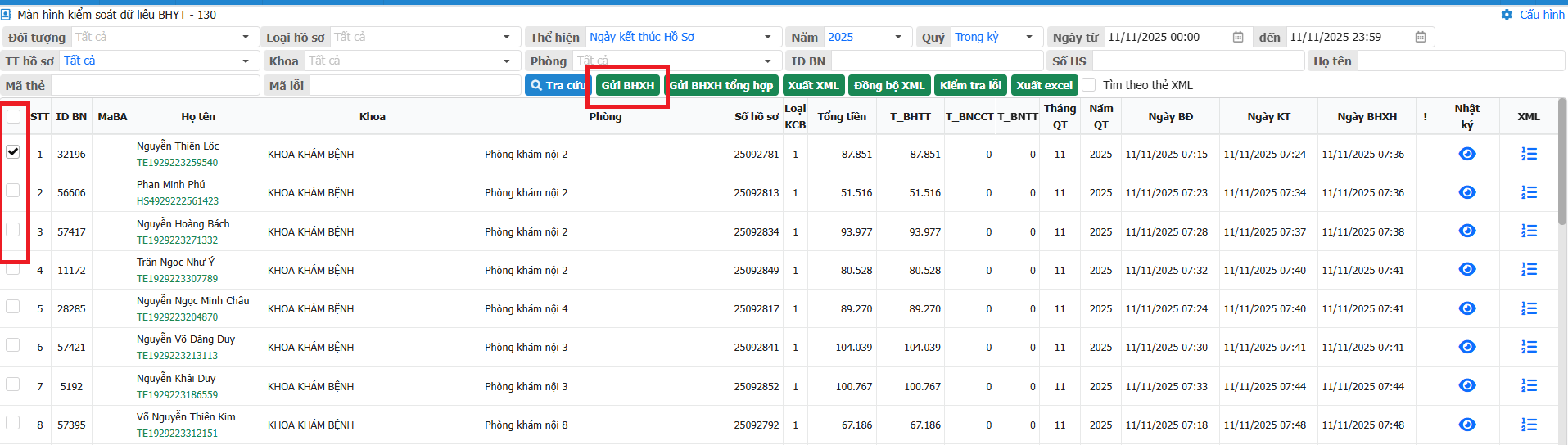
Task: Expand the Quý dropdown
Action: tap(1028, 37)
